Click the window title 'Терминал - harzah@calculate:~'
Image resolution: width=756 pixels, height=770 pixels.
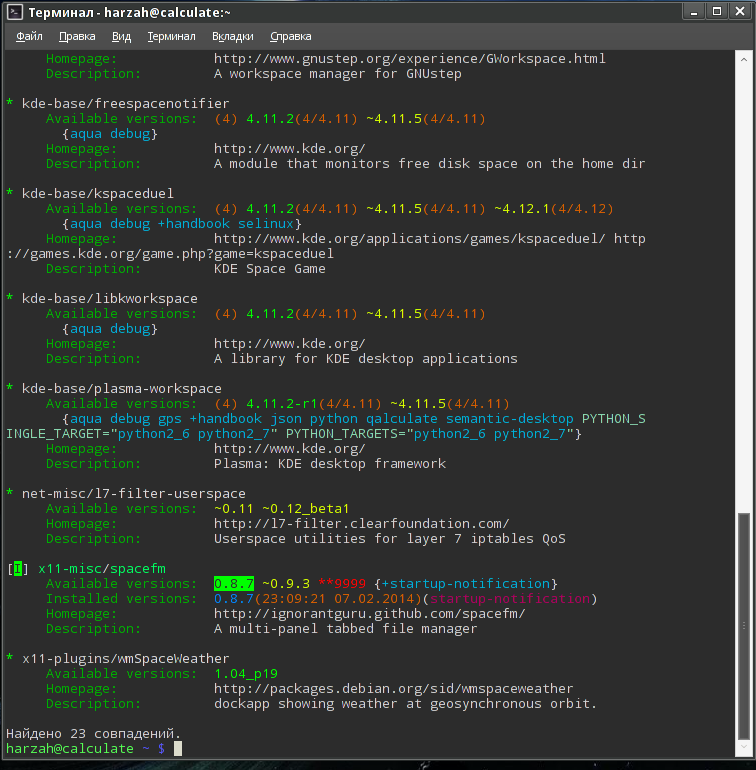click(x=129, y=12)
